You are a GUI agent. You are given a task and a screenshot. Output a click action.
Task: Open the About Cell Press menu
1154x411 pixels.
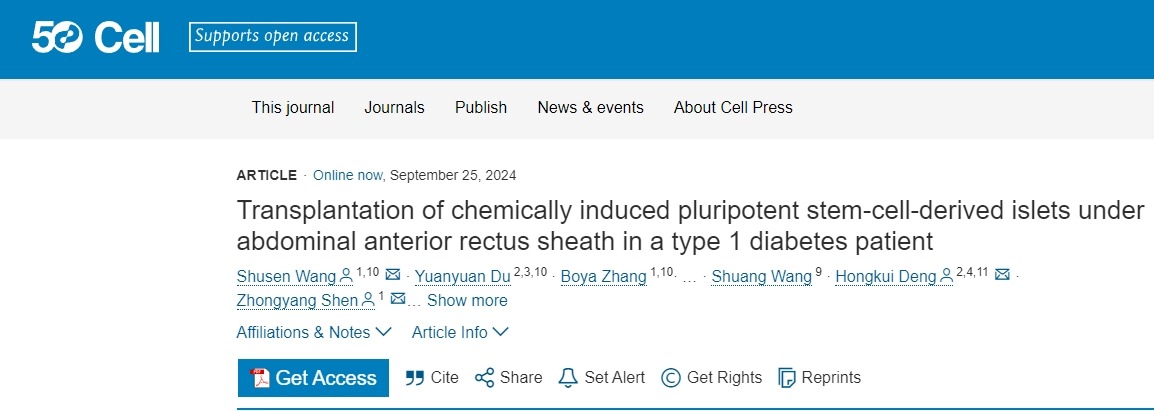click(733, 108)
